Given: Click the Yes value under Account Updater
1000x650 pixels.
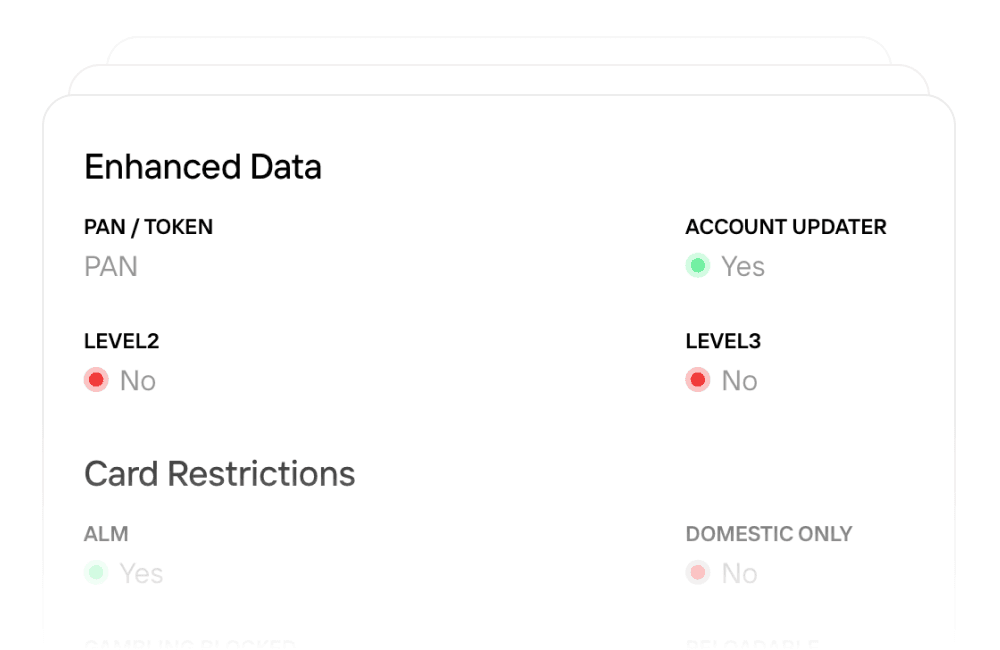Looking at the screenshot, I should click(743, 267).
